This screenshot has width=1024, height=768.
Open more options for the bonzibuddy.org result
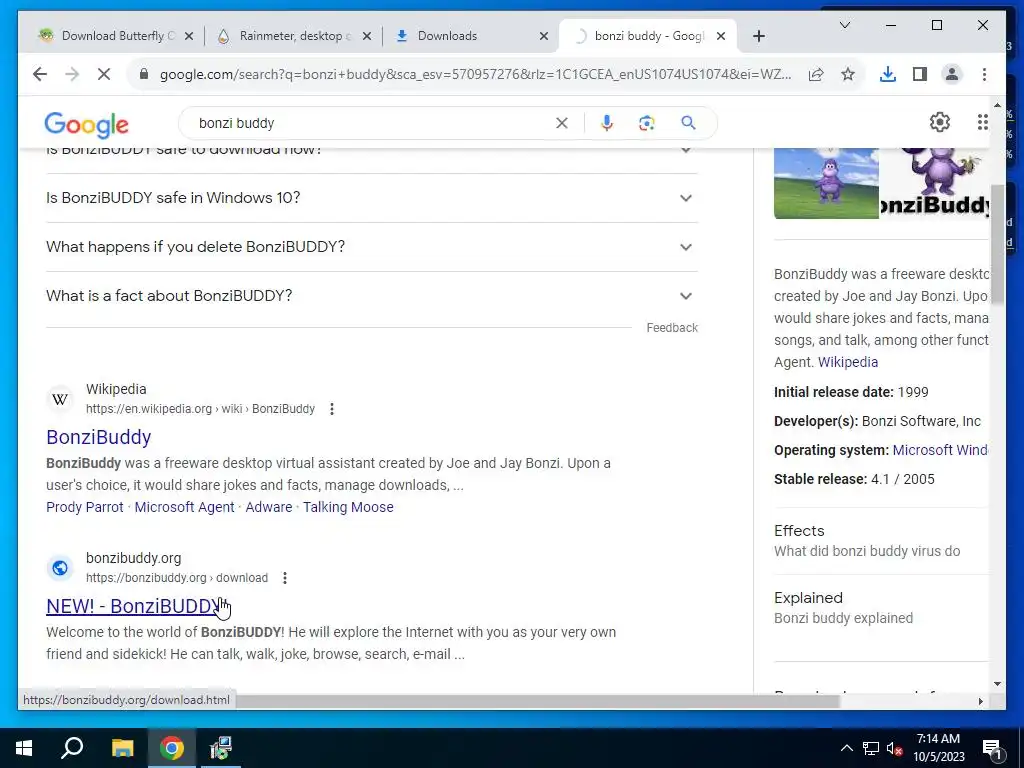point(285,578)
